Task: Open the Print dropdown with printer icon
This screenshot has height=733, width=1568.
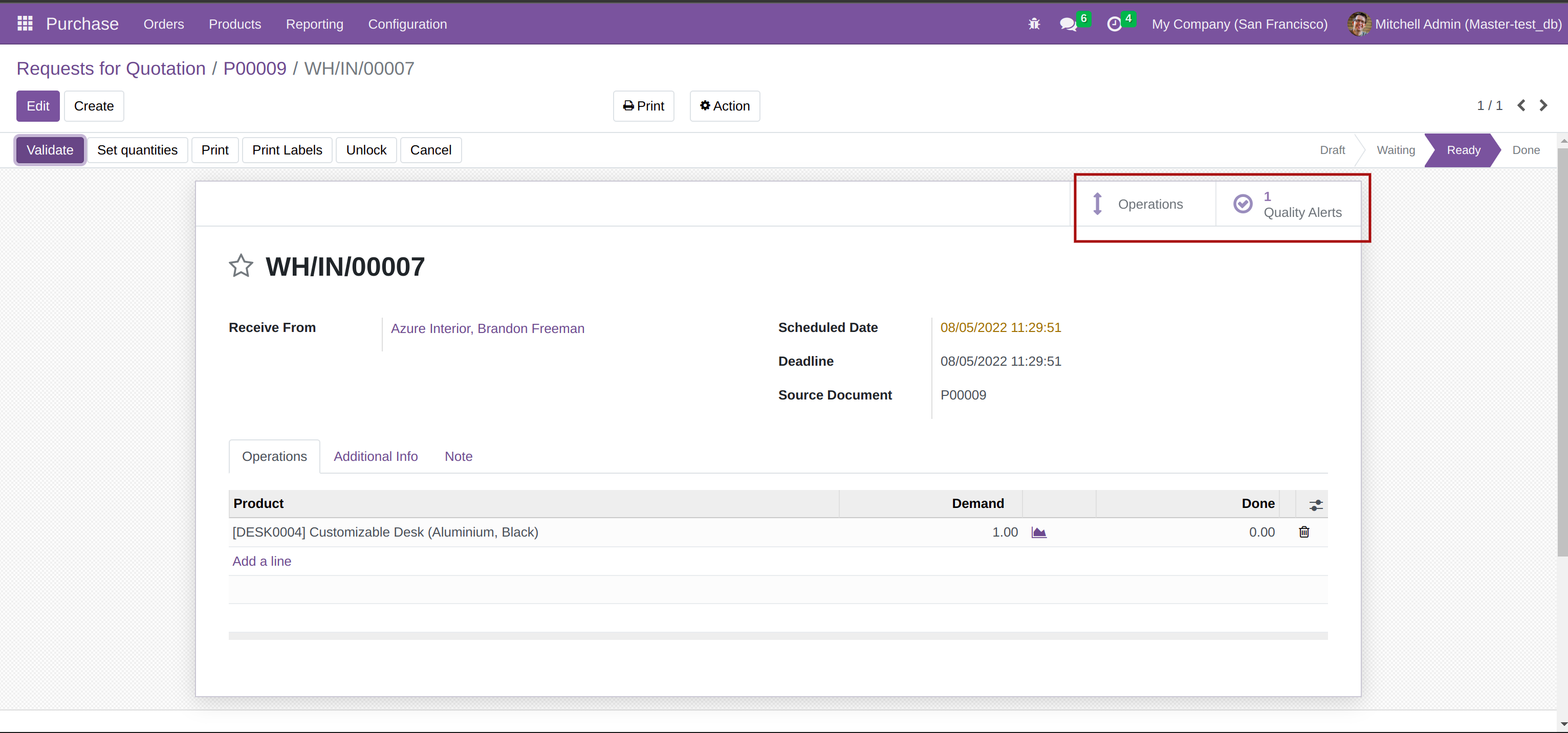Action: [643, 106]
